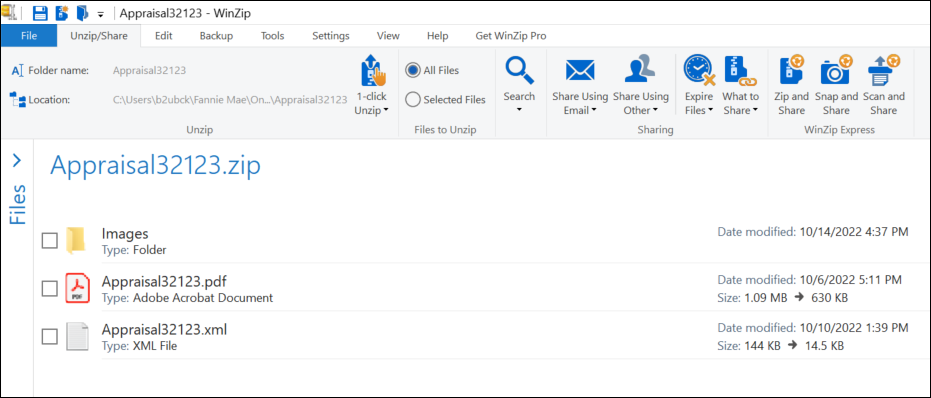Click the Images date modified 10/14/2022 4:37 PM
Viewport: 931px width, 398px height.
pos(813,232)
